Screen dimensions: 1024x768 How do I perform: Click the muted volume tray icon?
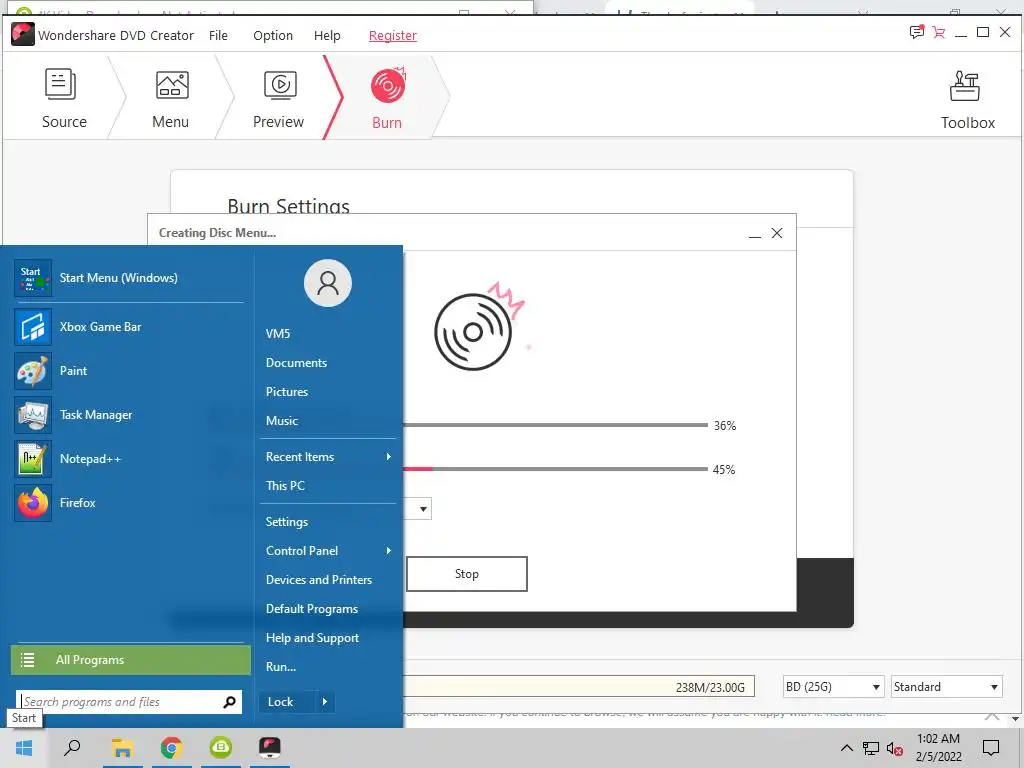click(x=894, y=748)
